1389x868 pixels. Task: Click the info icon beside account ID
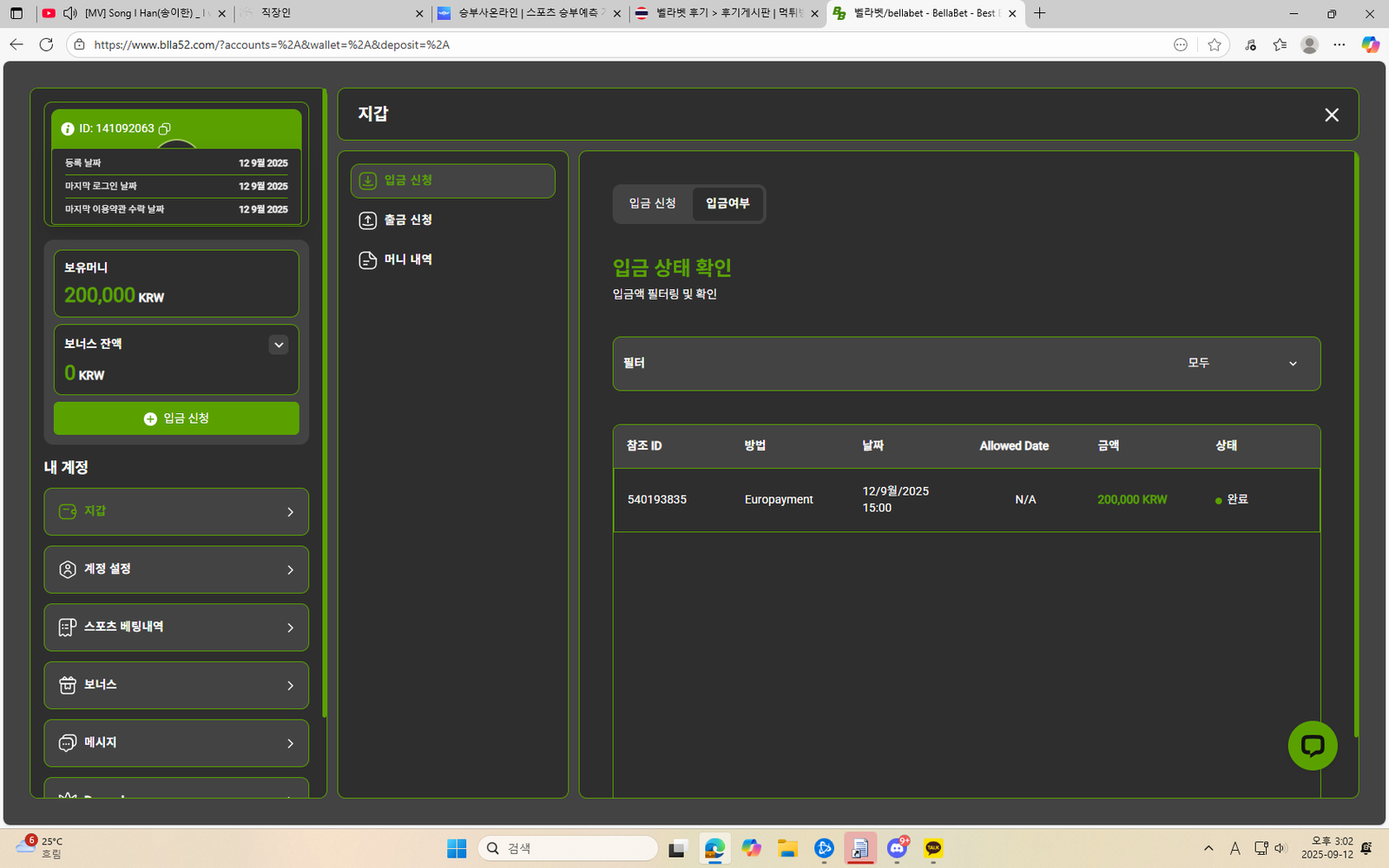(x=68, y=128)
